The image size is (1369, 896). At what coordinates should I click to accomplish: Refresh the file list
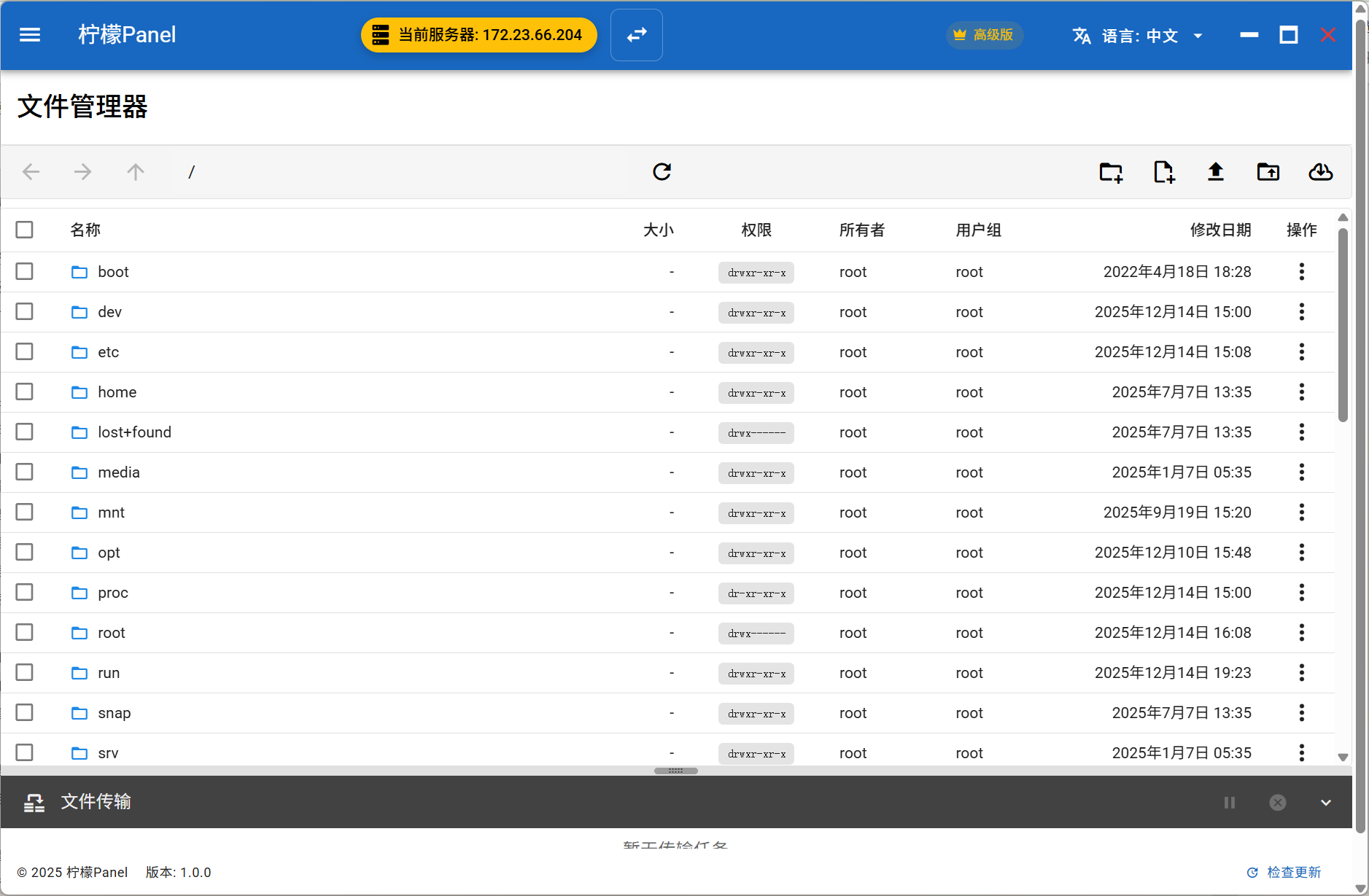[662, 171]
